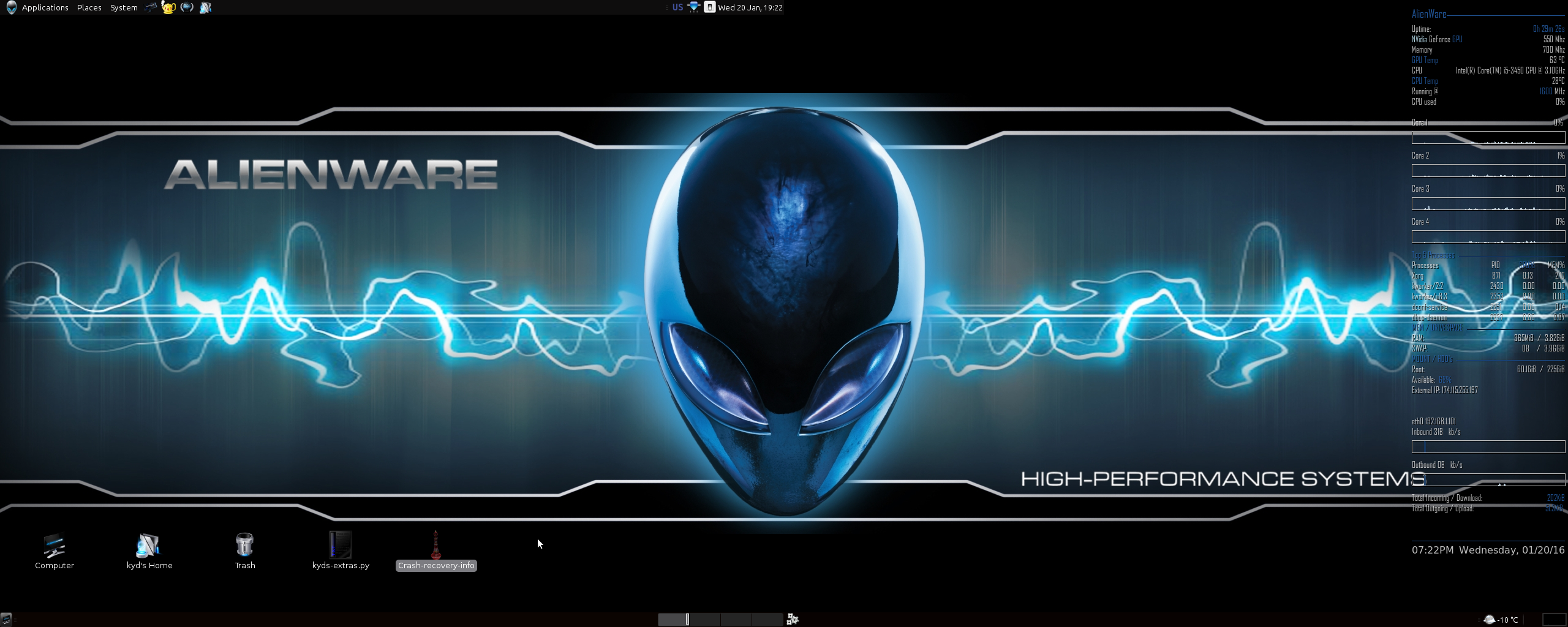Launch the dark gadget launcher next to System
1568x627 pixels.
pyautogui.click(x=151, y=7)
